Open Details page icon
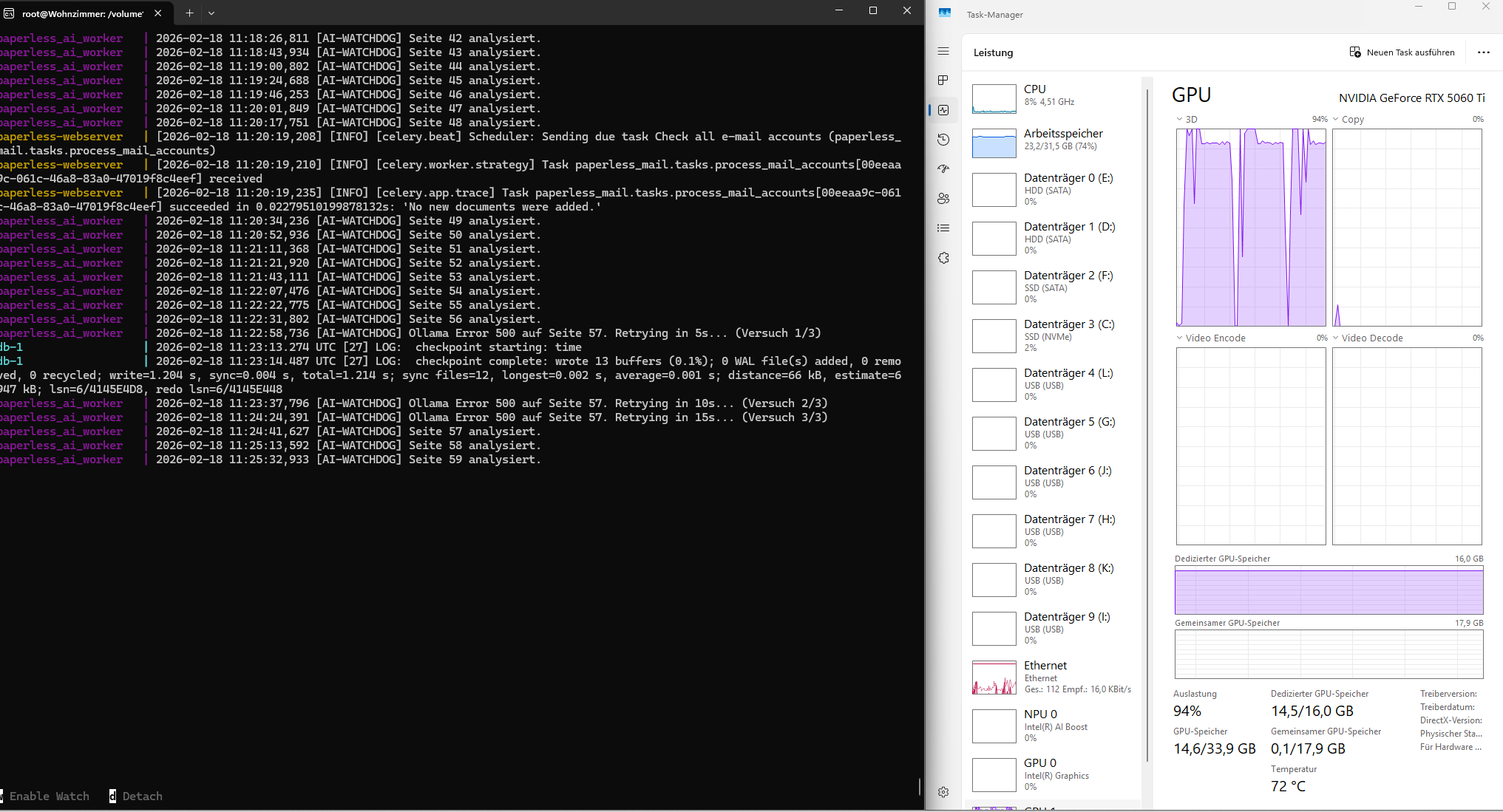1503x812 pixels. [943, 228]
